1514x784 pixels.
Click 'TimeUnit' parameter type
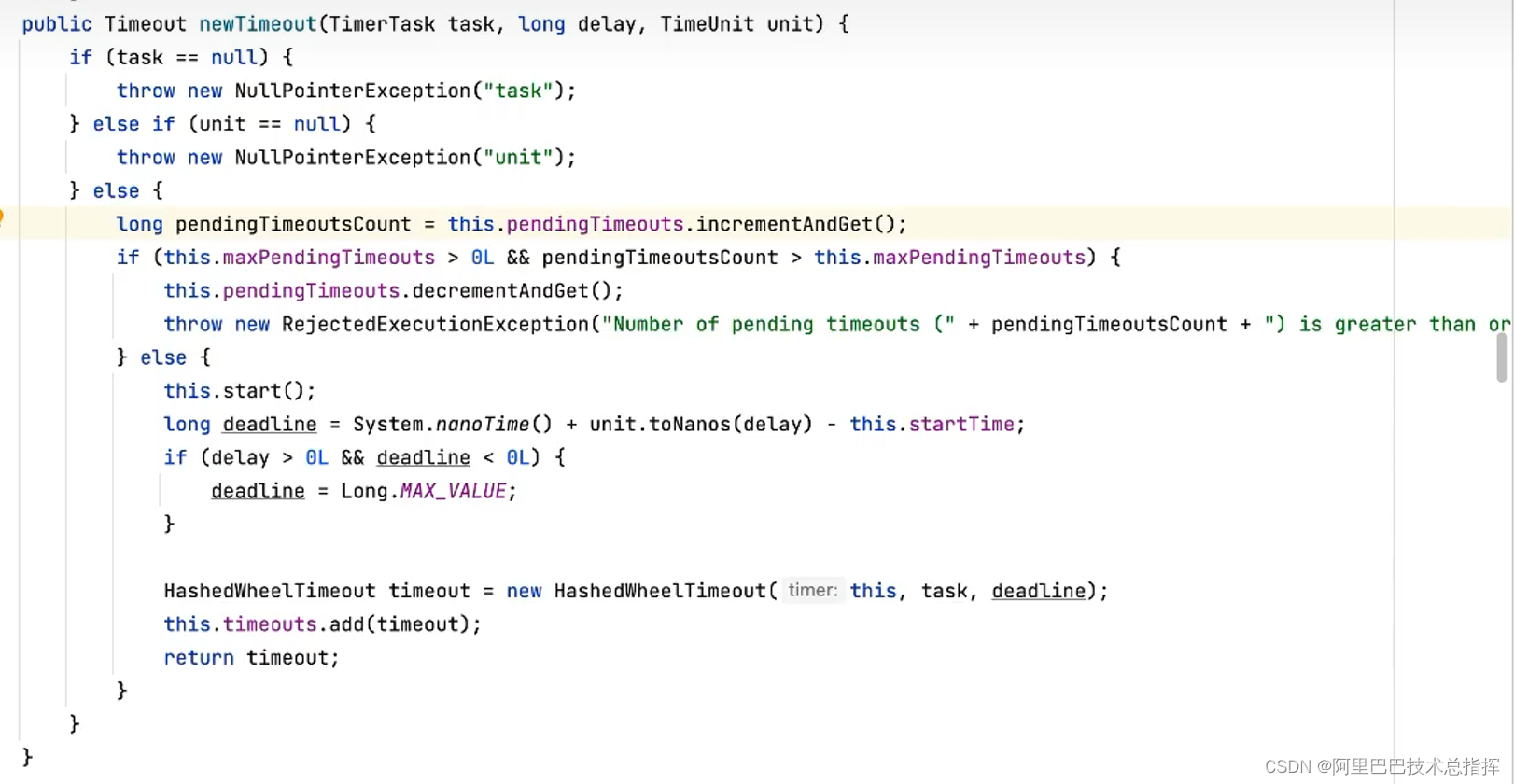tap(708, 24)
